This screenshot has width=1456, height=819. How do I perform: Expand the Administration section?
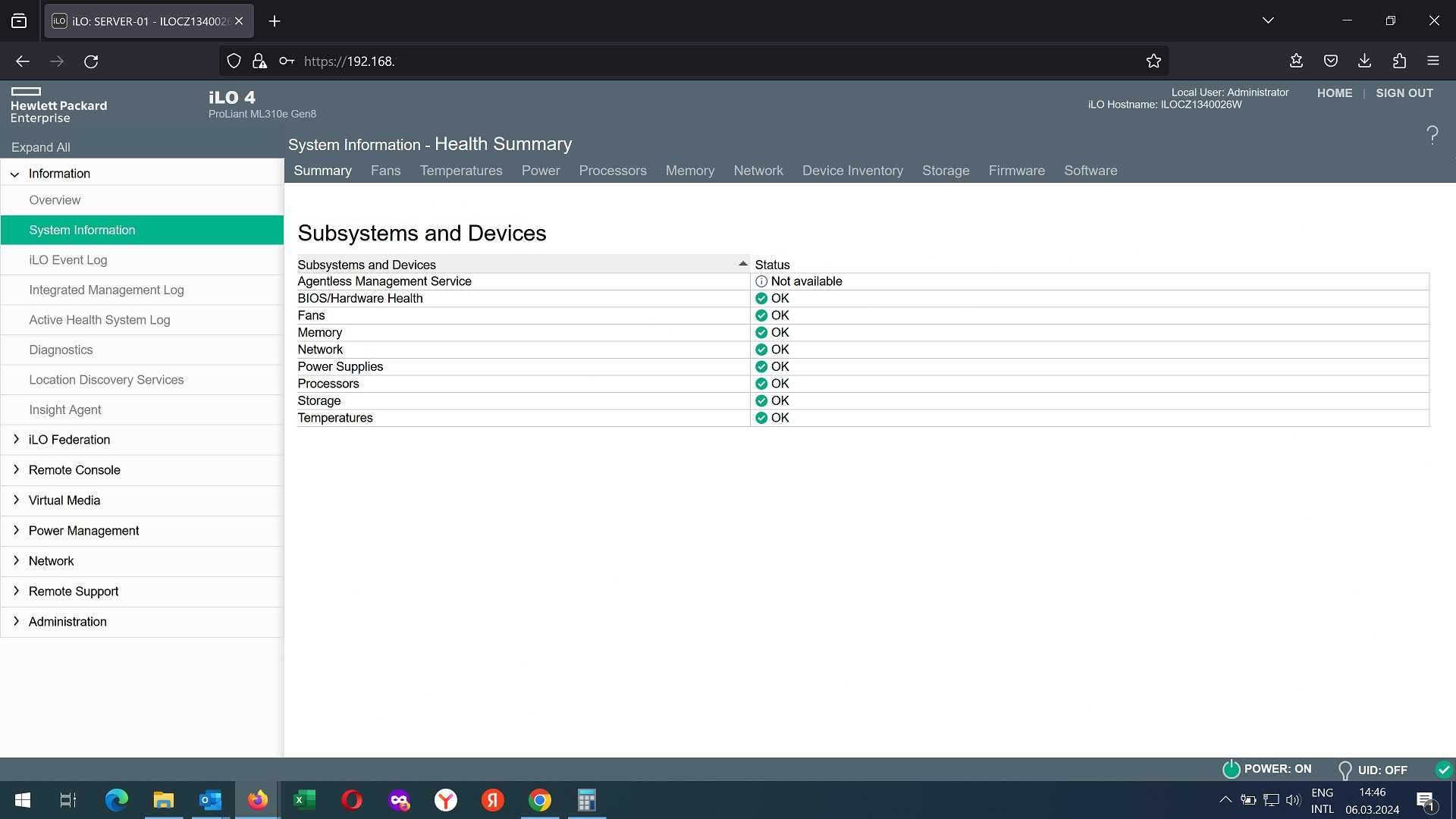point(16,621)
